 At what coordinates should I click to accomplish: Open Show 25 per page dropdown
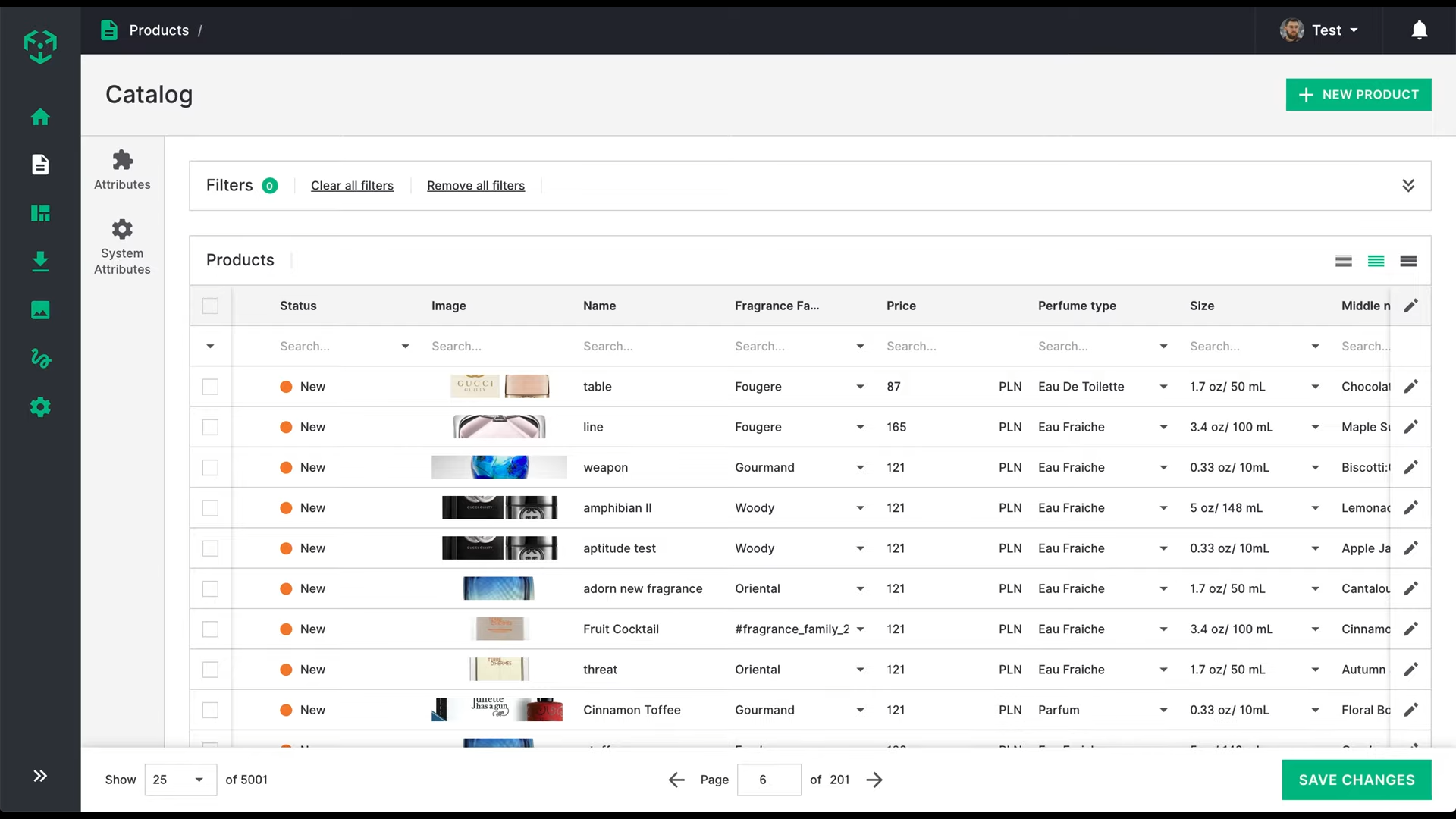point(180,780)
